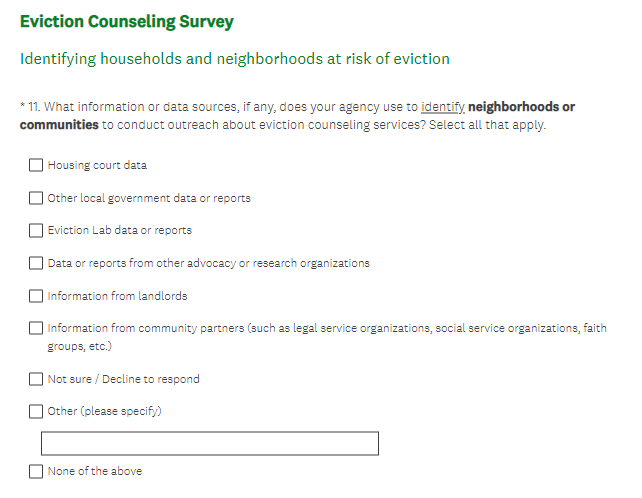Tick the community partners information checkbox
This screenshot has height=498, width=642.
(36, 328)
